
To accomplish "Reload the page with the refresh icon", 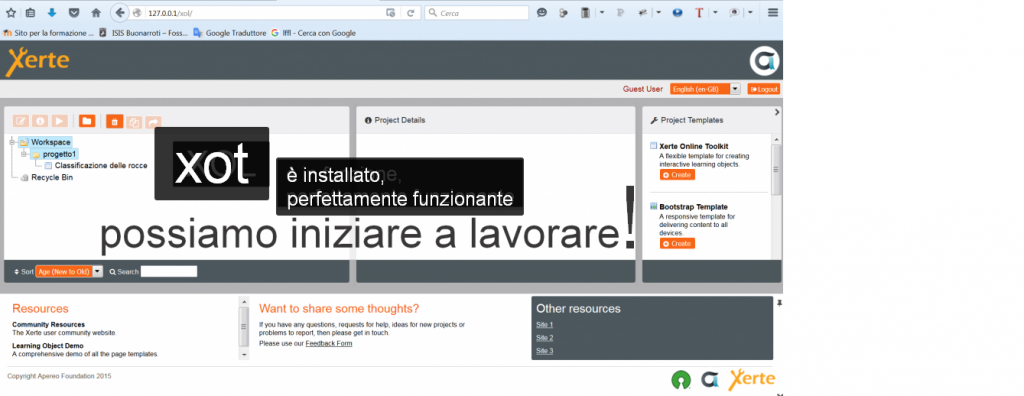I will click(x=411, y=12).
